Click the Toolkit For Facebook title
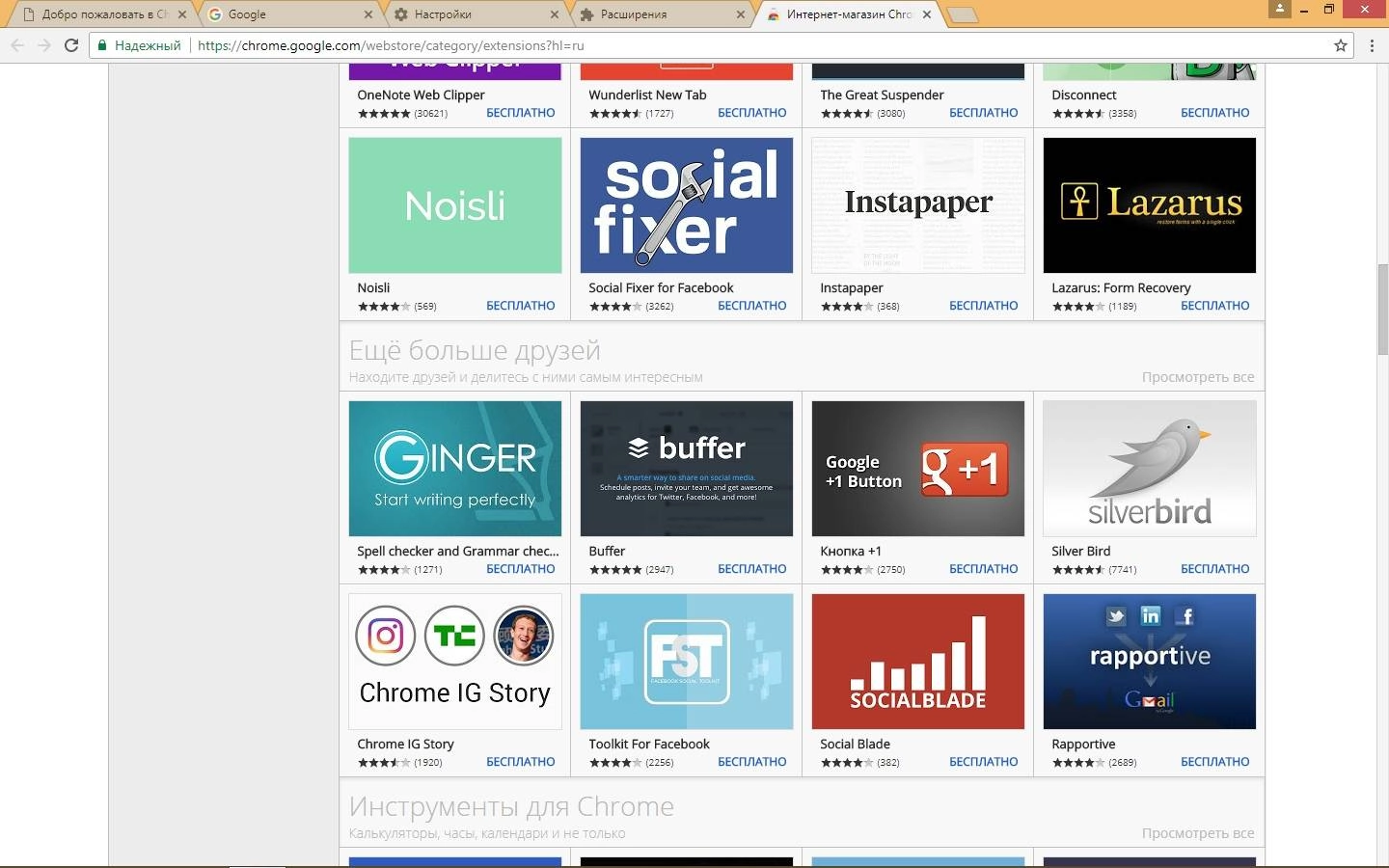The height and width of the screenshot is (868, 1389). 649,744
